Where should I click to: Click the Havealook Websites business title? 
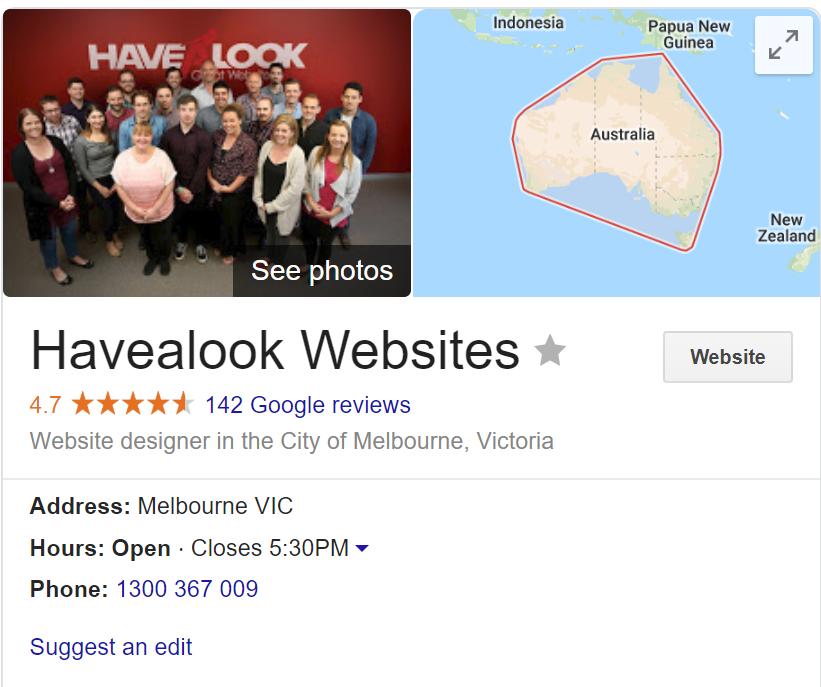(x=275, y=350)
